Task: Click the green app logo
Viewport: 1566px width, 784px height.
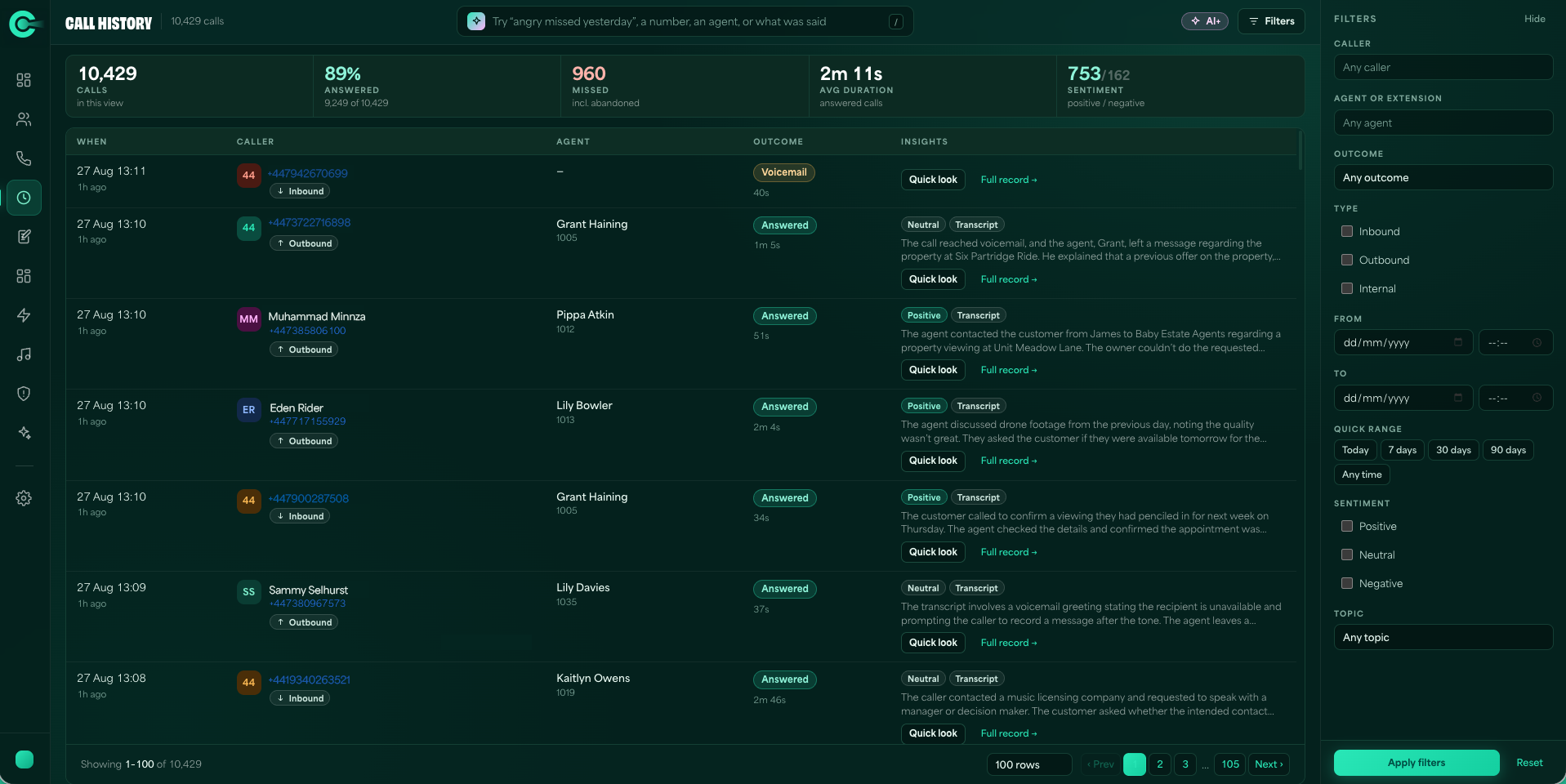Action: (24, 24)
